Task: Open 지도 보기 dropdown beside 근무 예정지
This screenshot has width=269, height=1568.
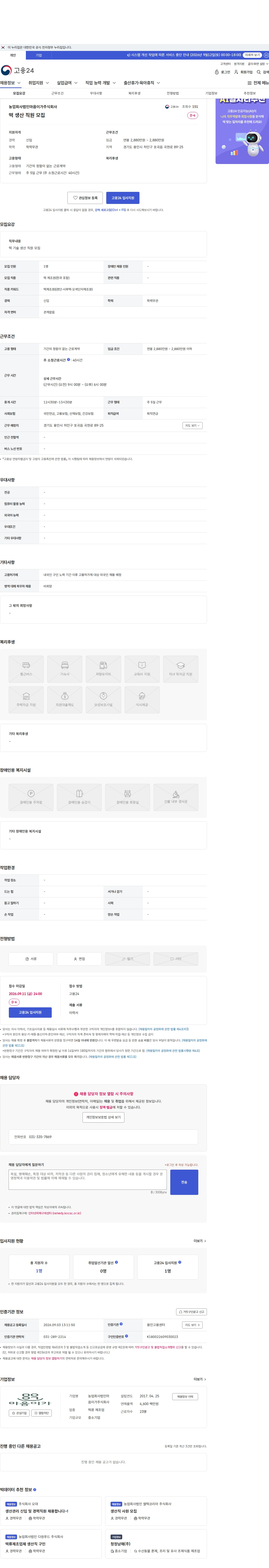Action: click(192, 426)
